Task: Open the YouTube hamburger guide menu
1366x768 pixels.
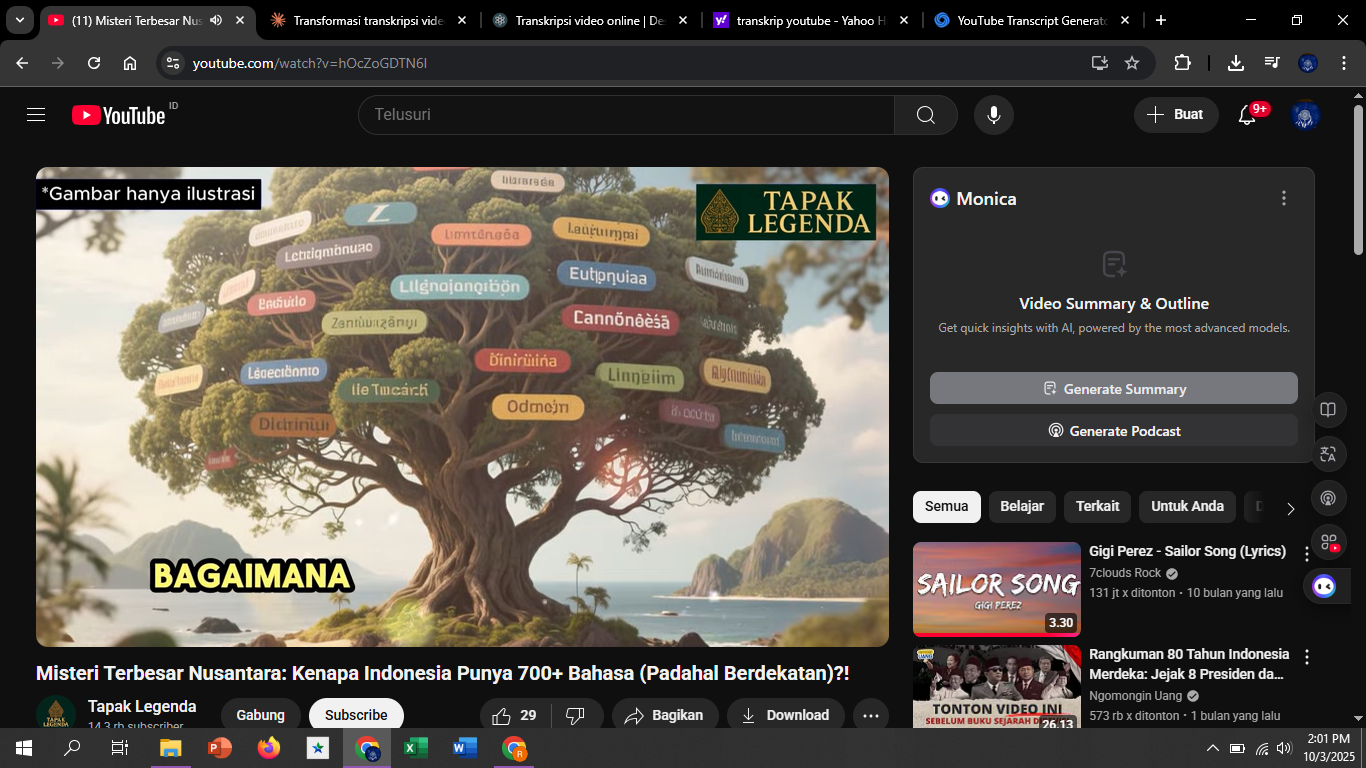Action: (x=36, y=115)
